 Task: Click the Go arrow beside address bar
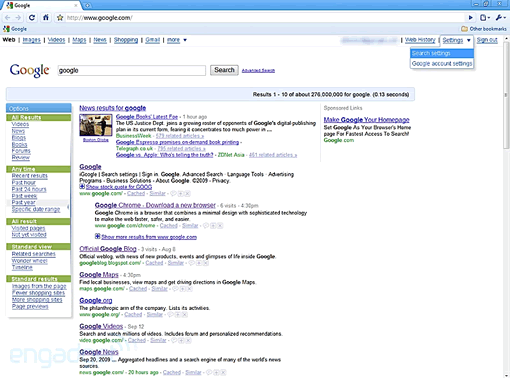470,18
